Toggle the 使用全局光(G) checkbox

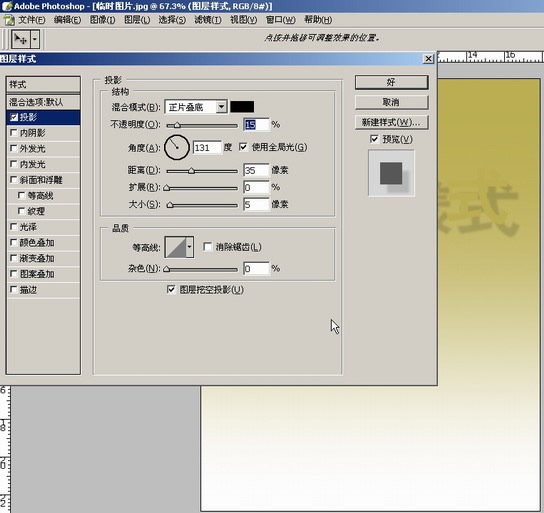tap(243, 147)
